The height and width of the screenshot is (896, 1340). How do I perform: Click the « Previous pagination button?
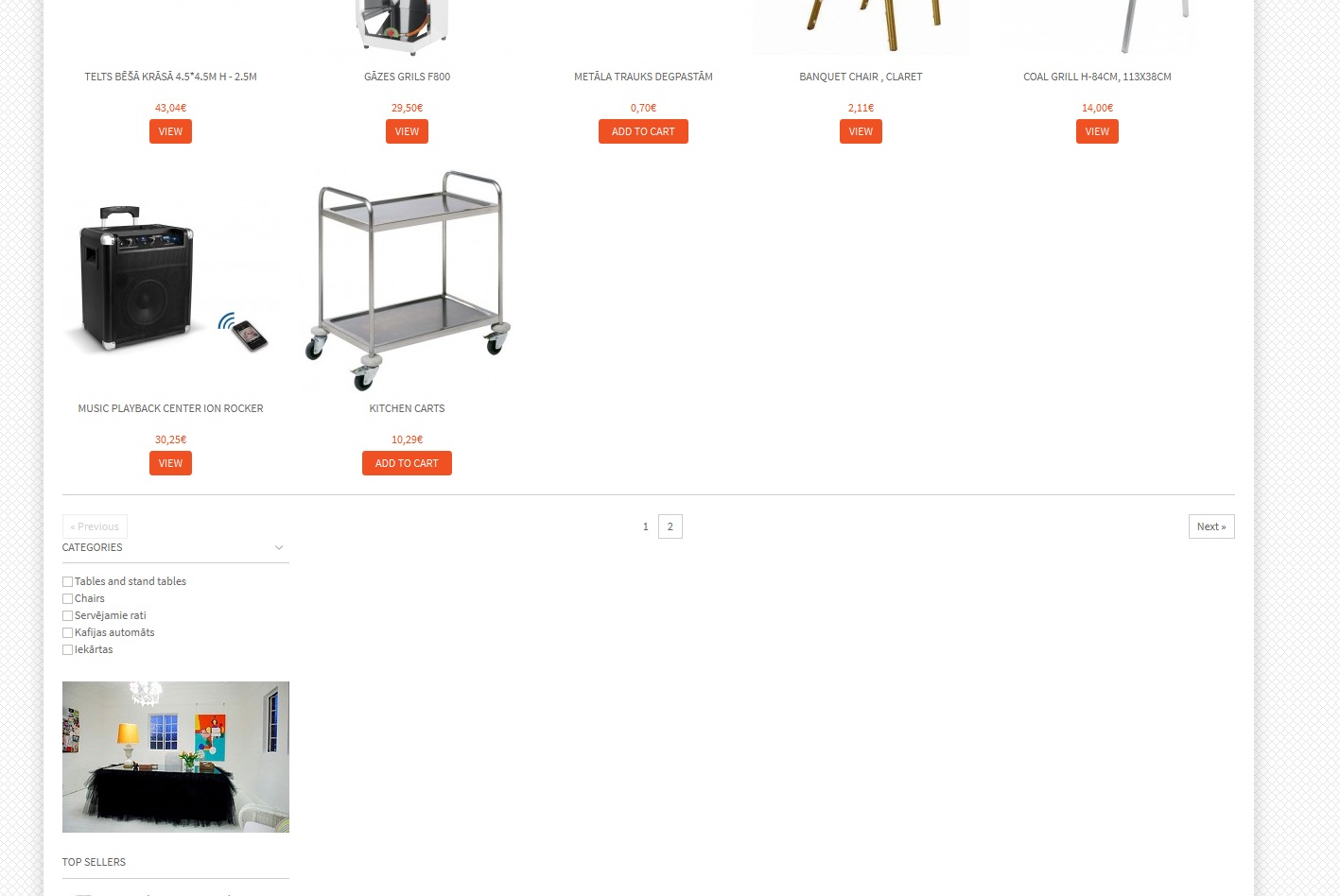[x=95, y=526]
